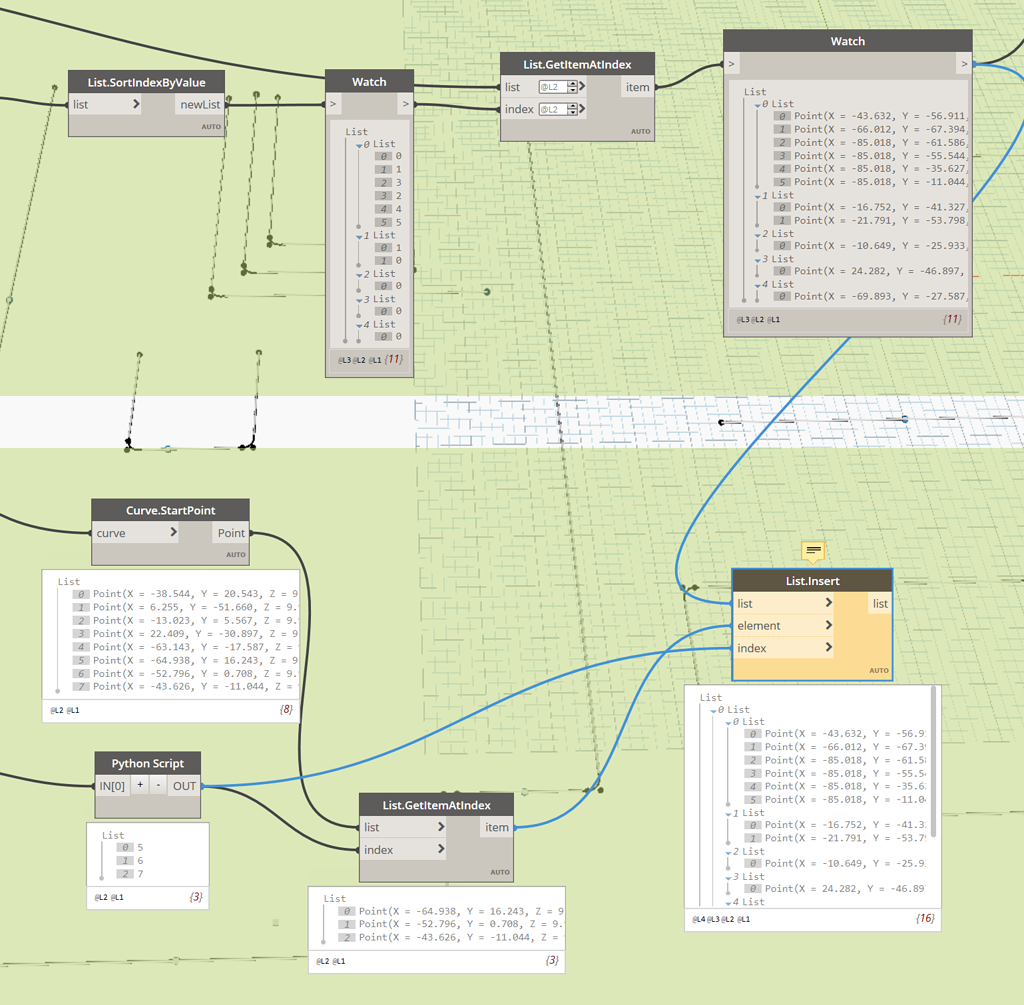Click the - button on the Python Script node
This screenshot has height=1005, width=1024.
(157, 785)
